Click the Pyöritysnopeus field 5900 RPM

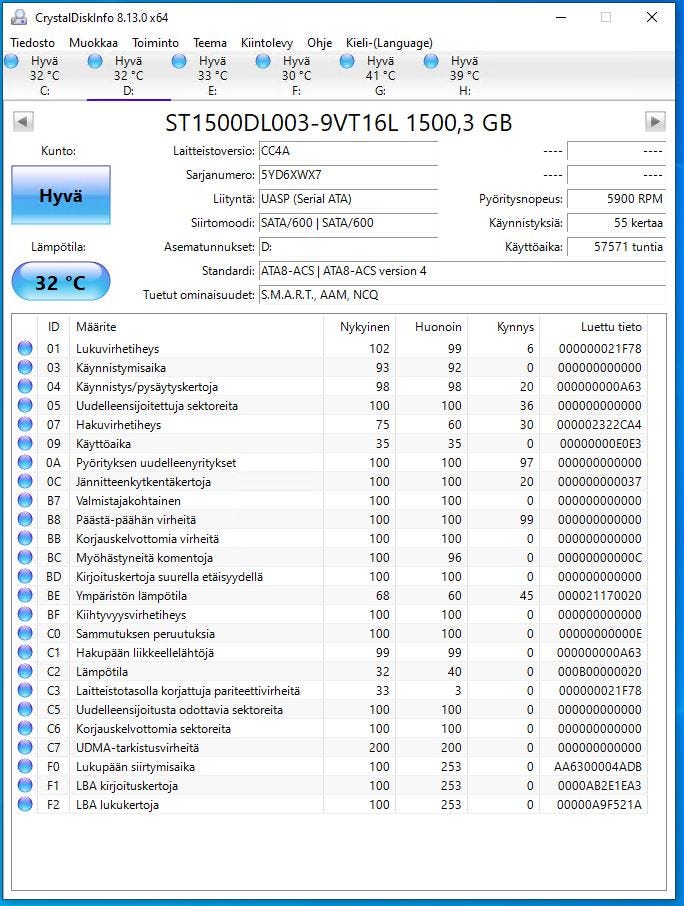(x=616, y=199)
